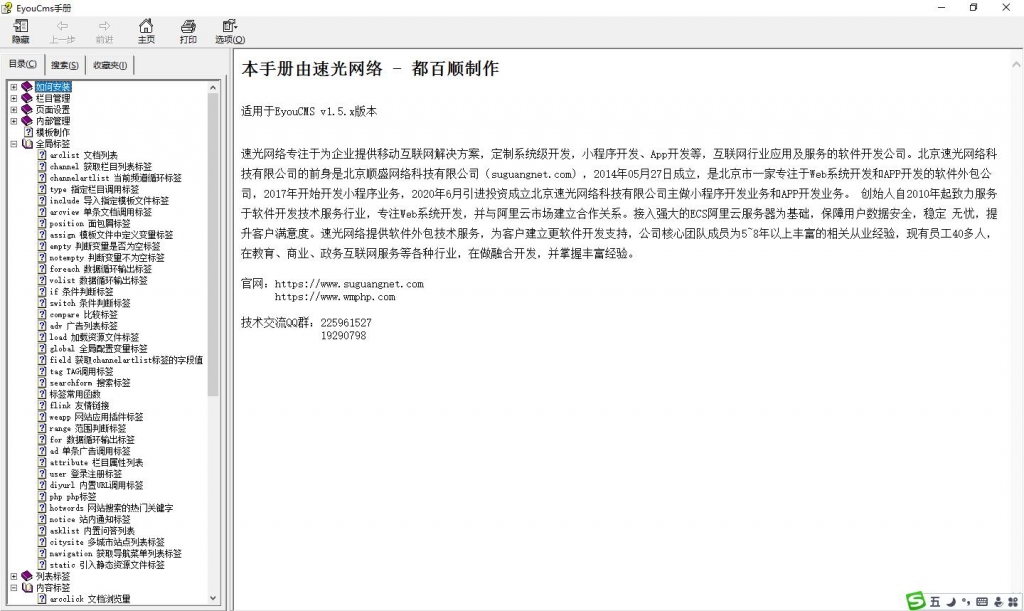The width and height of the screenshot is (1024, 611).
Task: Click the book icon beside 栏目管理
Action: click(x=27, y=99)
